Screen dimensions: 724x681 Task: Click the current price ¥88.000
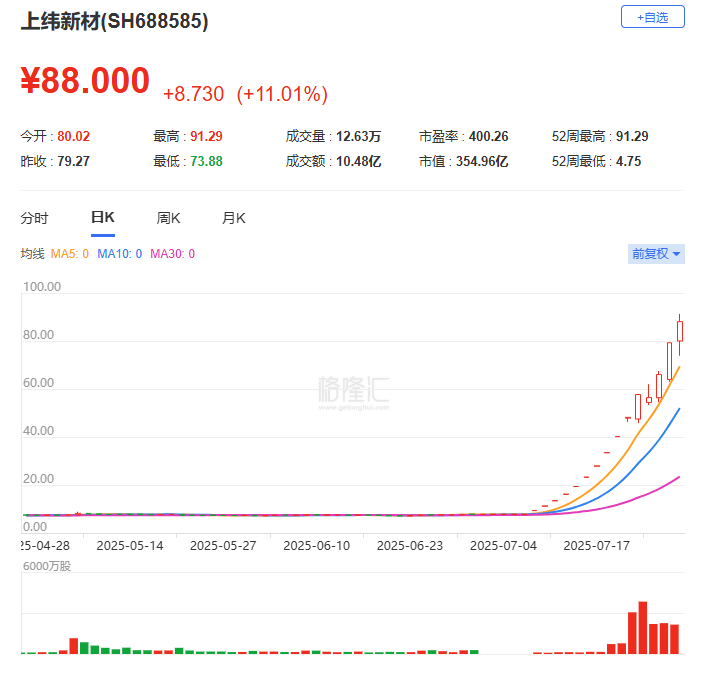click(x=85, y=80)
